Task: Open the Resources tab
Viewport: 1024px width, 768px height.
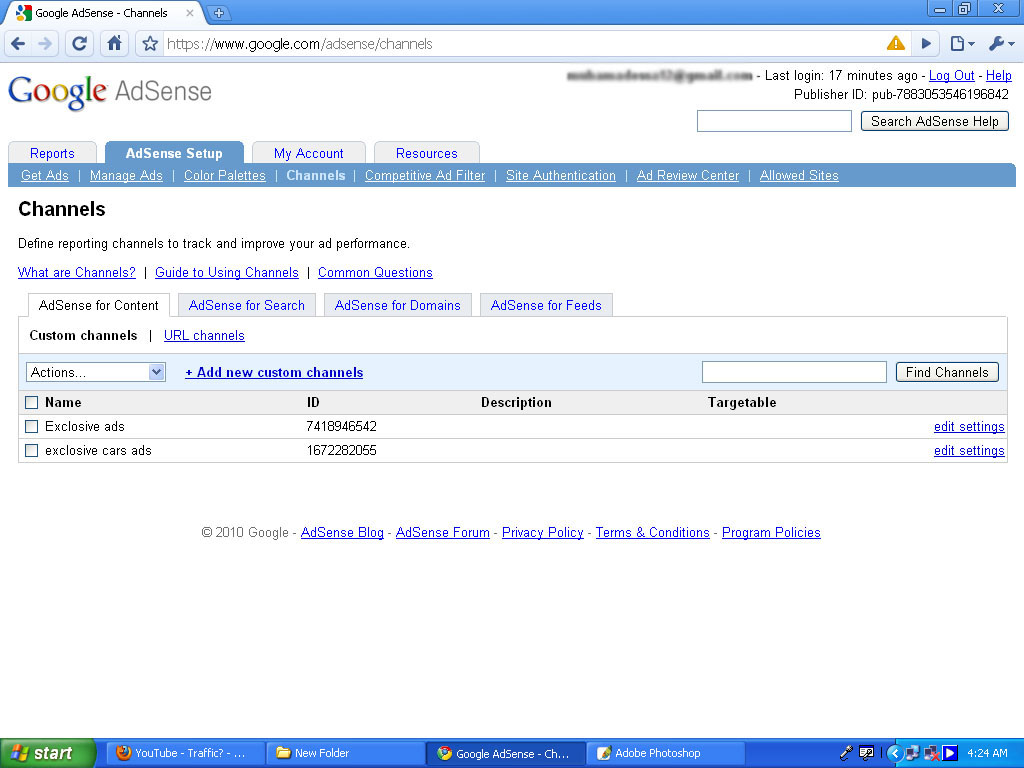Action: point(426,153)
